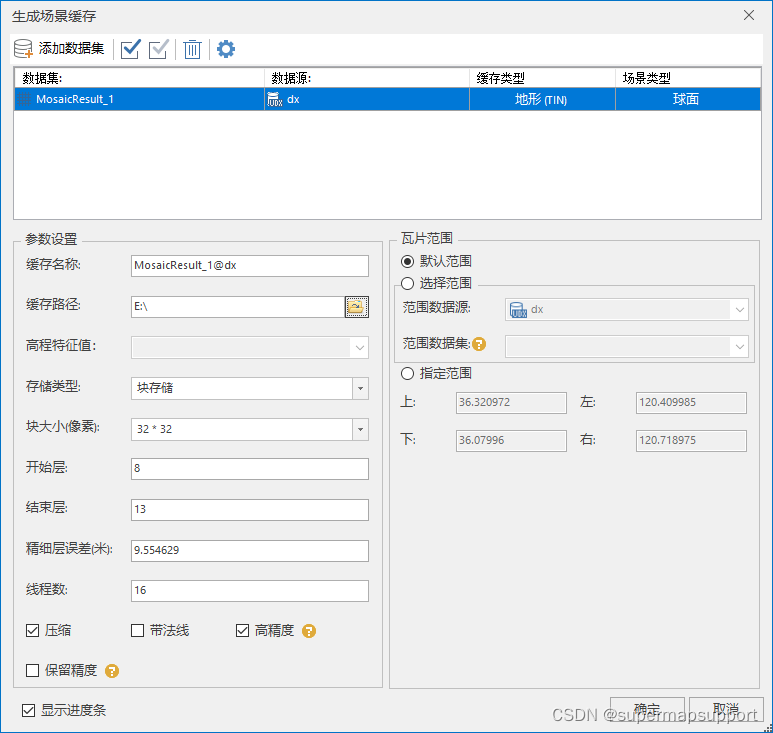Click the 场景类型 column header
The width and height of the screenshot is (773, 733).
(688, 78)
